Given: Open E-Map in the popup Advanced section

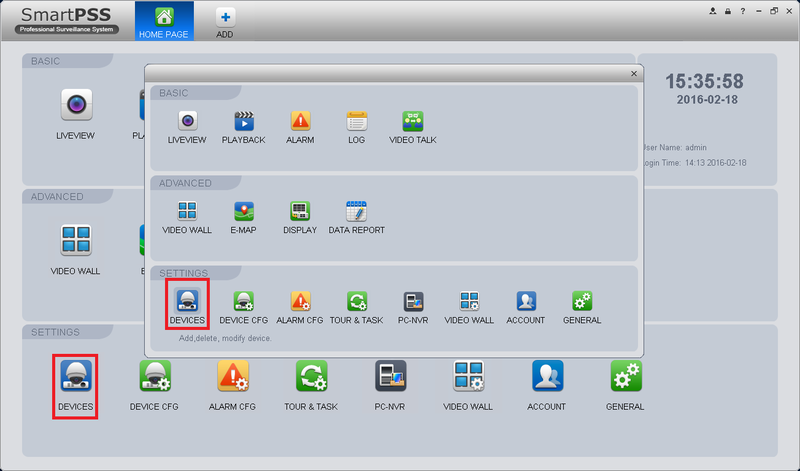Looking at the screenshot, I should pos(243,218).
